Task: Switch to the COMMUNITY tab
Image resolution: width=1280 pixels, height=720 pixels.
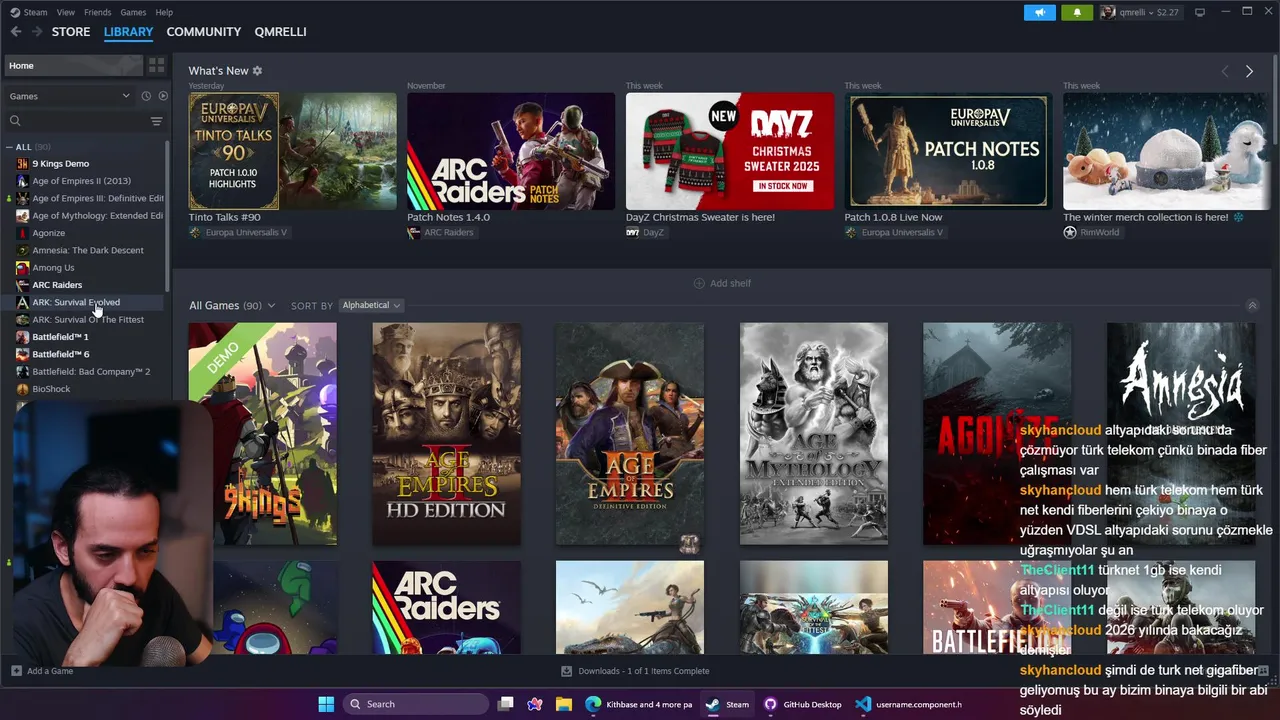Action: (x=204, y=32)
